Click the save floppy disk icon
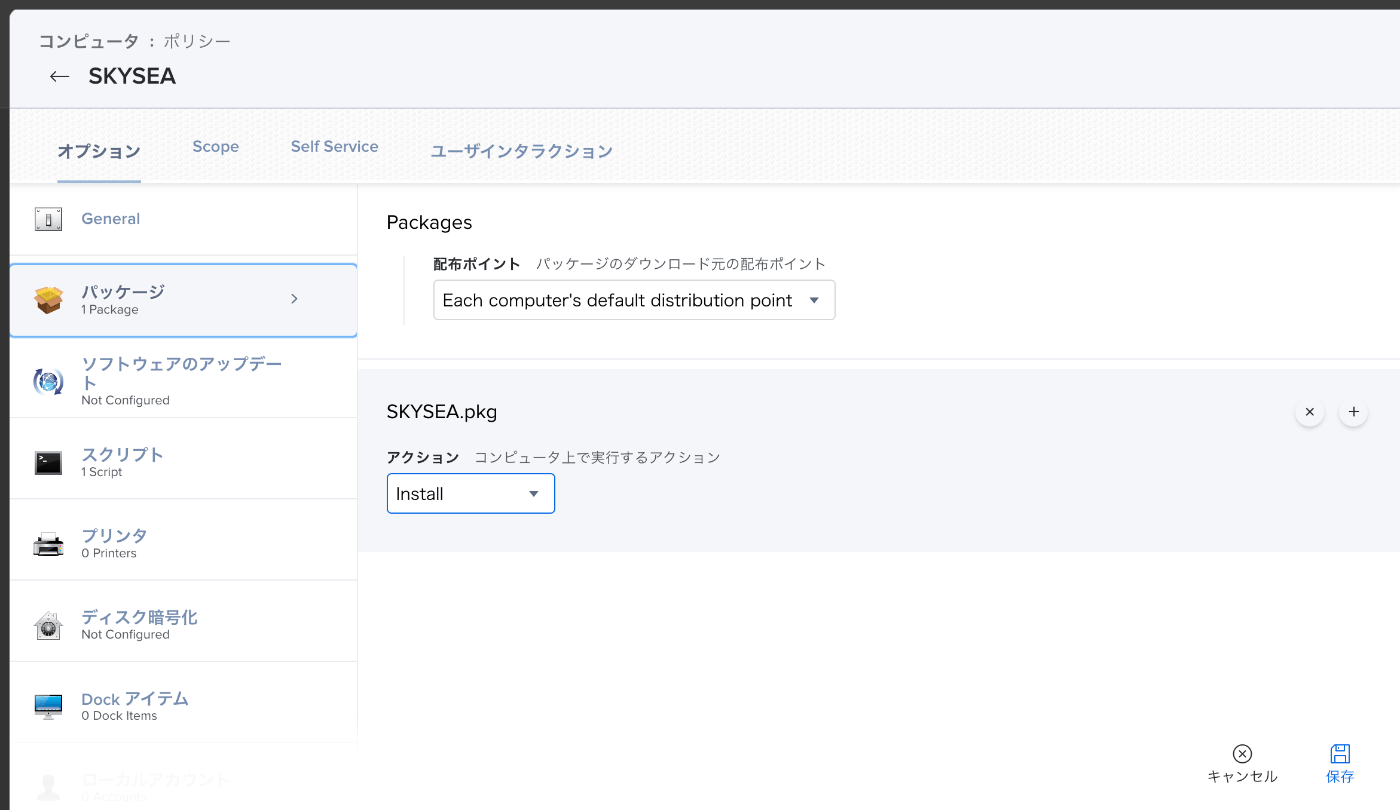The width and height of the screenshot is (1400, 810). pos(1340,754)
